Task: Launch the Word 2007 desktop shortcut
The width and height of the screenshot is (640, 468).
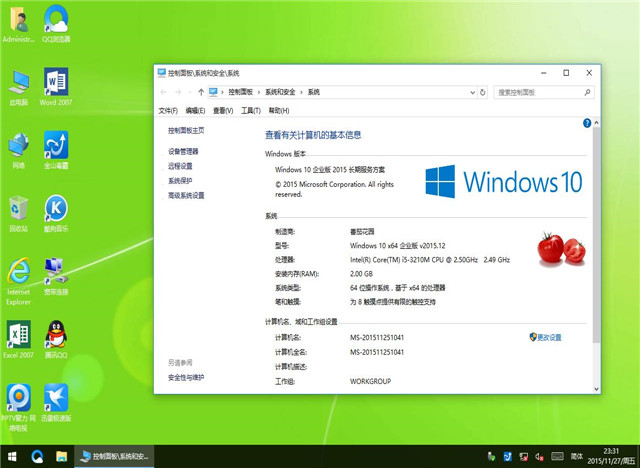Action: click(x=56, y=87)
